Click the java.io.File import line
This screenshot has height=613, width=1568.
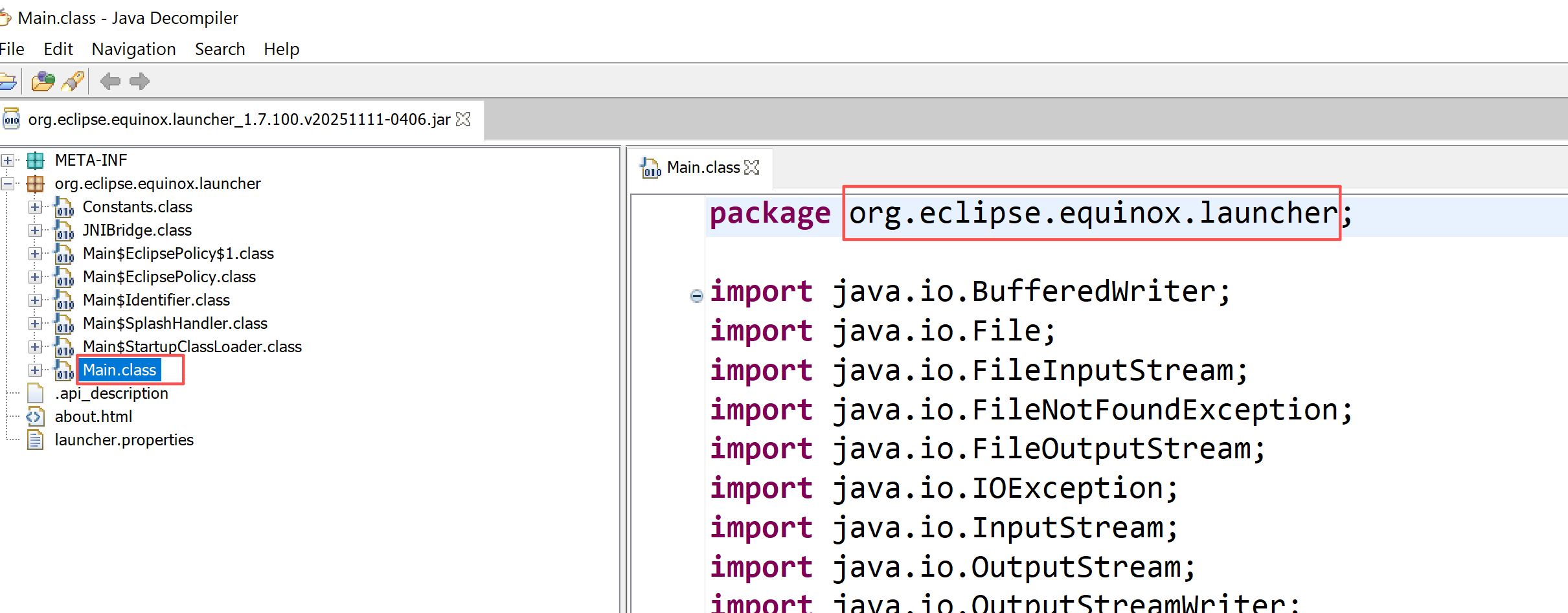pos(883,331)
